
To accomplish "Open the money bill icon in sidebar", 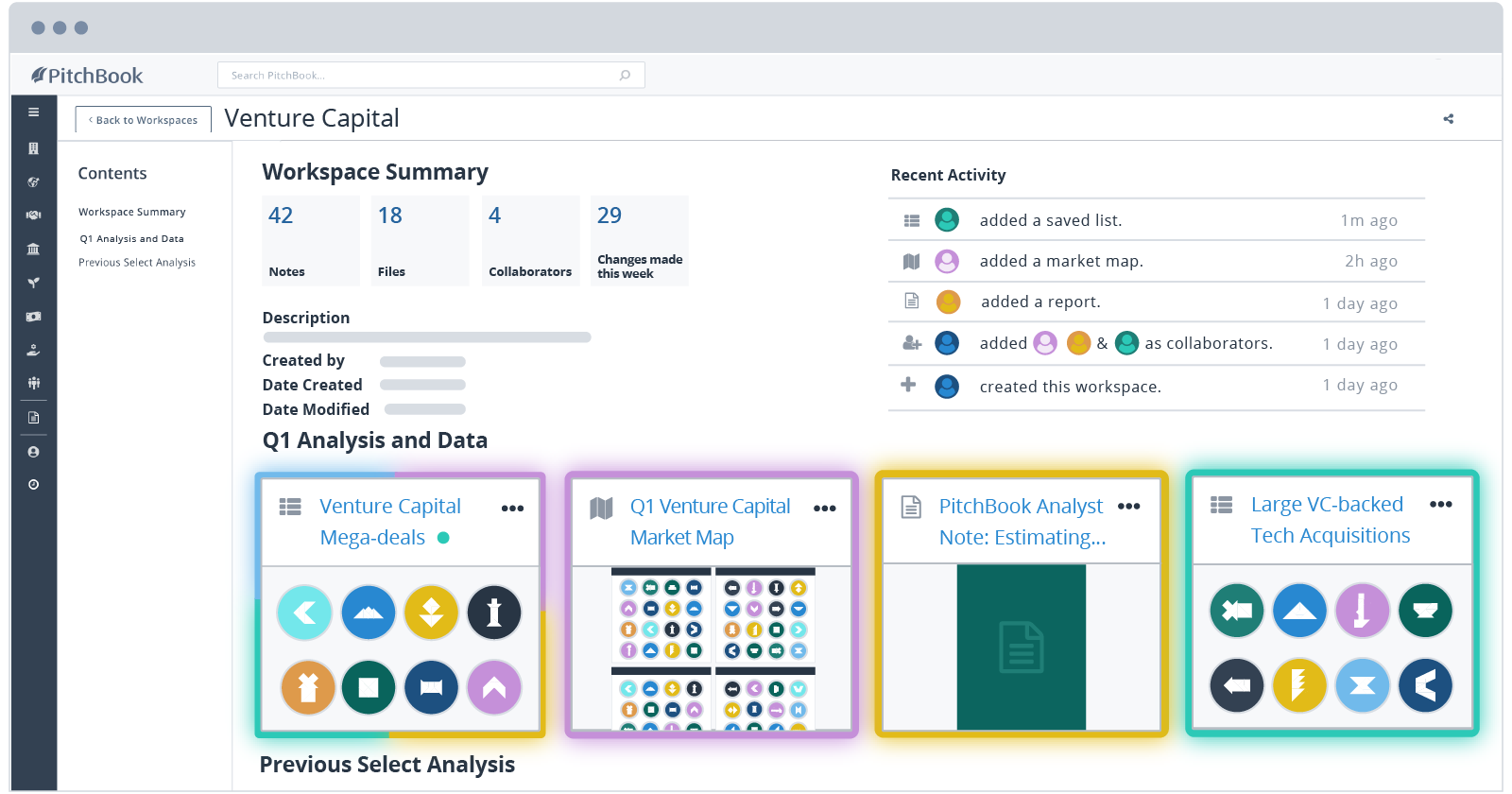I will click(x=33, y=317).
